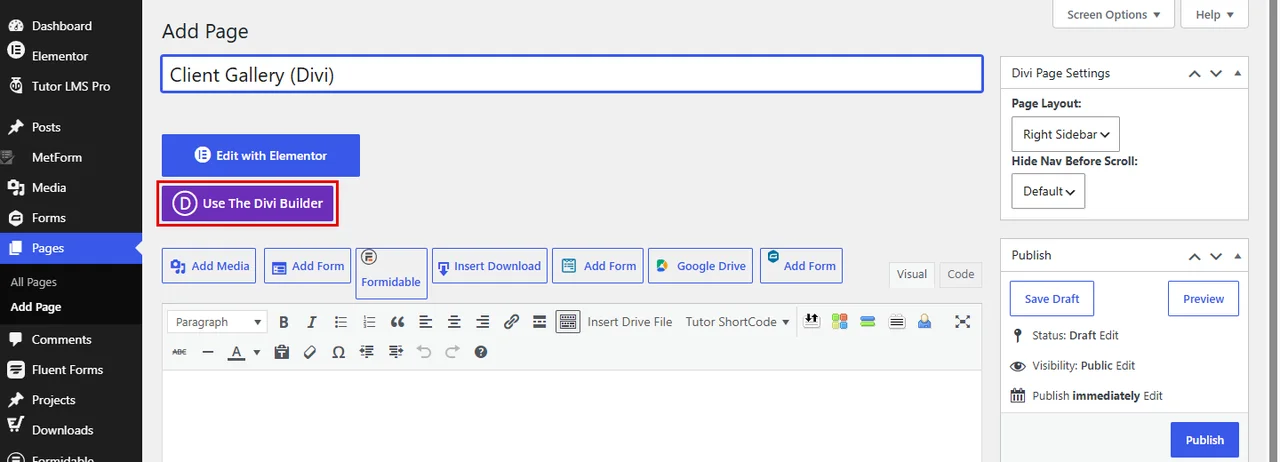Decrease indent of paragraph
Image resolution: width=1280 pixels, height=462 pixels.
point(367,352)
